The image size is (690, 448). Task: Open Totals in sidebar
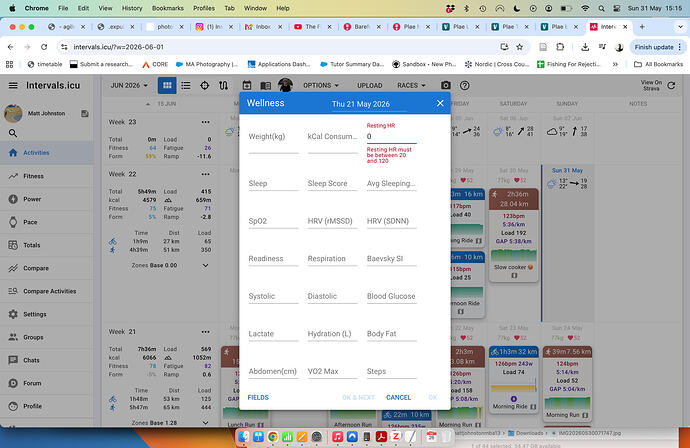coord(47,245)
